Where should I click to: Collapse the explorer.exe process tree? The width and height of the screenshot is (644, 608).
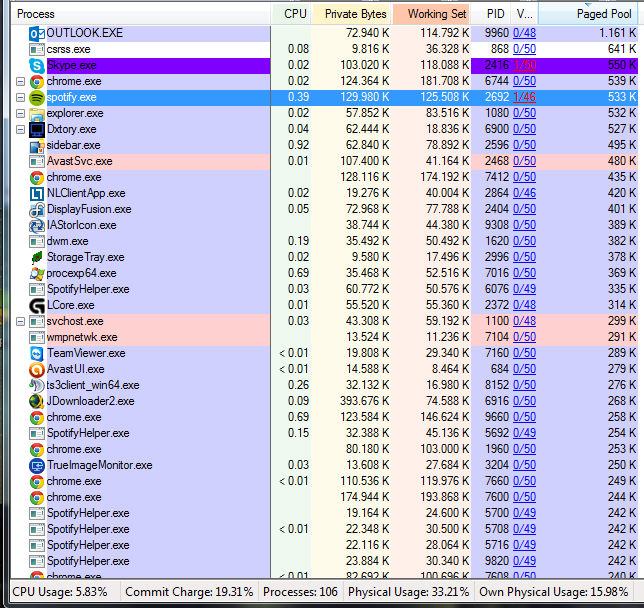click(x=20, y=114)
